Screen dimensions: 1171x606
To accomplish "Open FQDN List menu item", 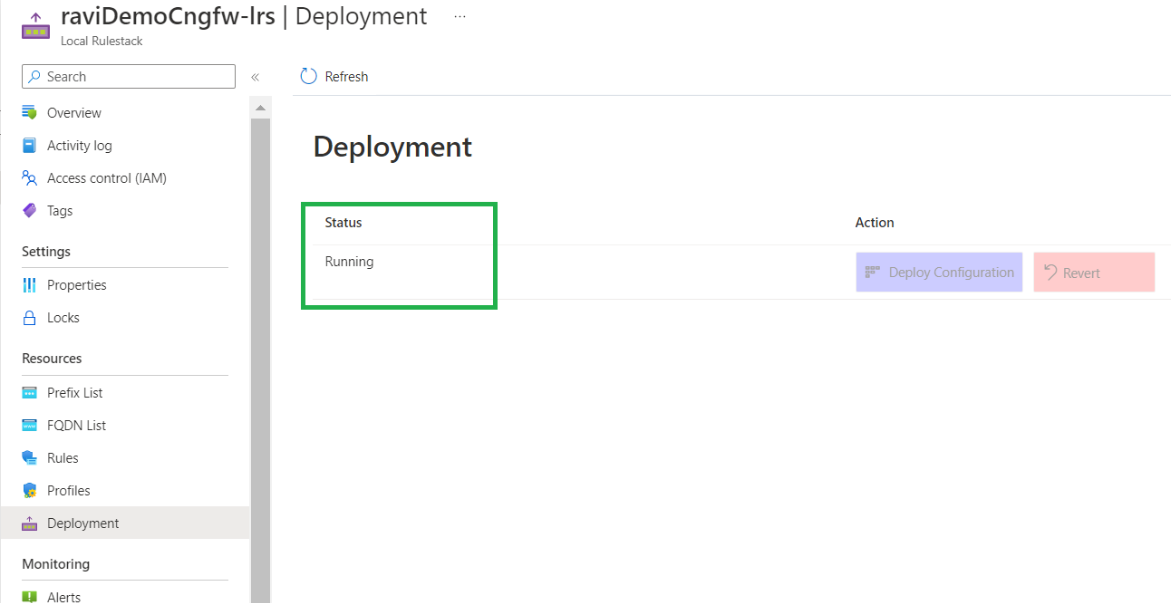I will 76,425.
